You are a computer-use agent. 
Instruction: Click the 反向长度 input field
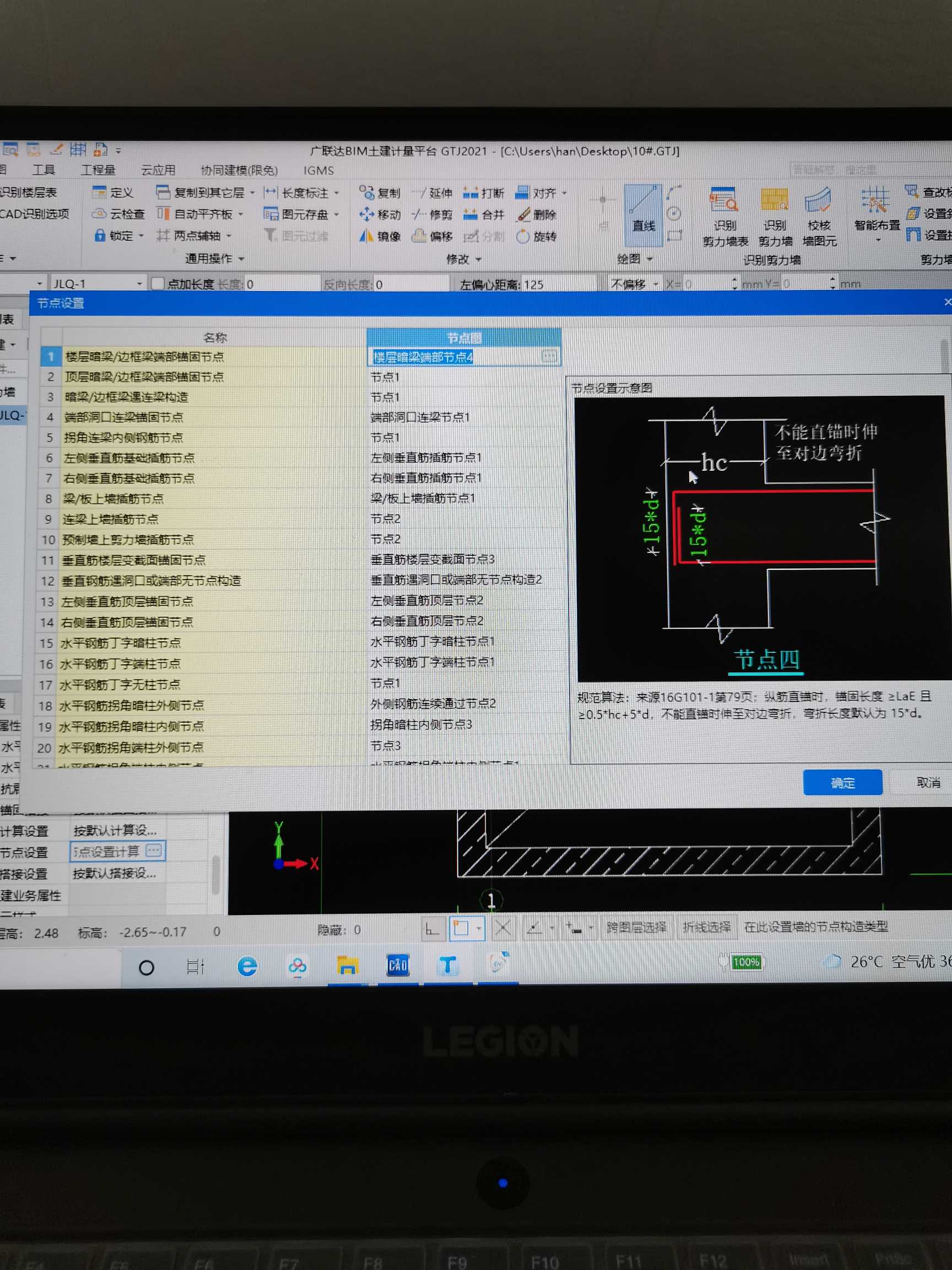pyautogui.click(x=410, y=284)
